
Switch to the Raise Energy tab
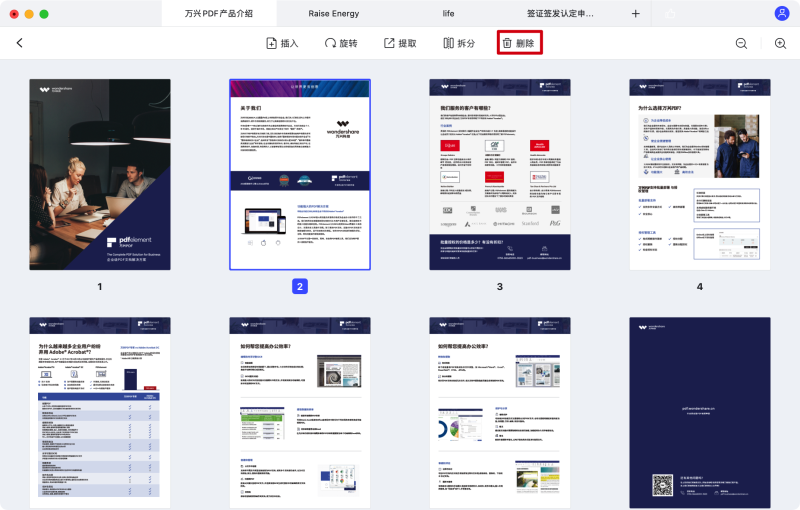(x=335, y=14)
